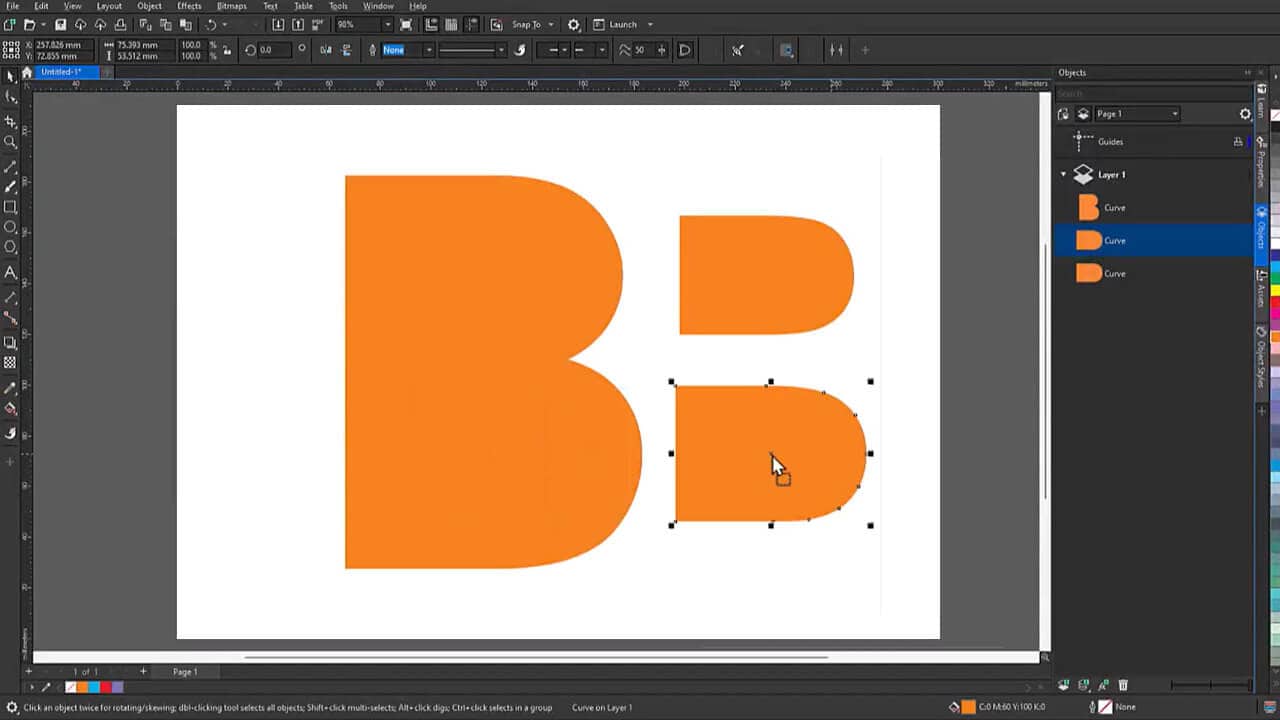This screenshot has height=720, width=1280.
Task: Click the New document icon
Action: coord(9,24)
